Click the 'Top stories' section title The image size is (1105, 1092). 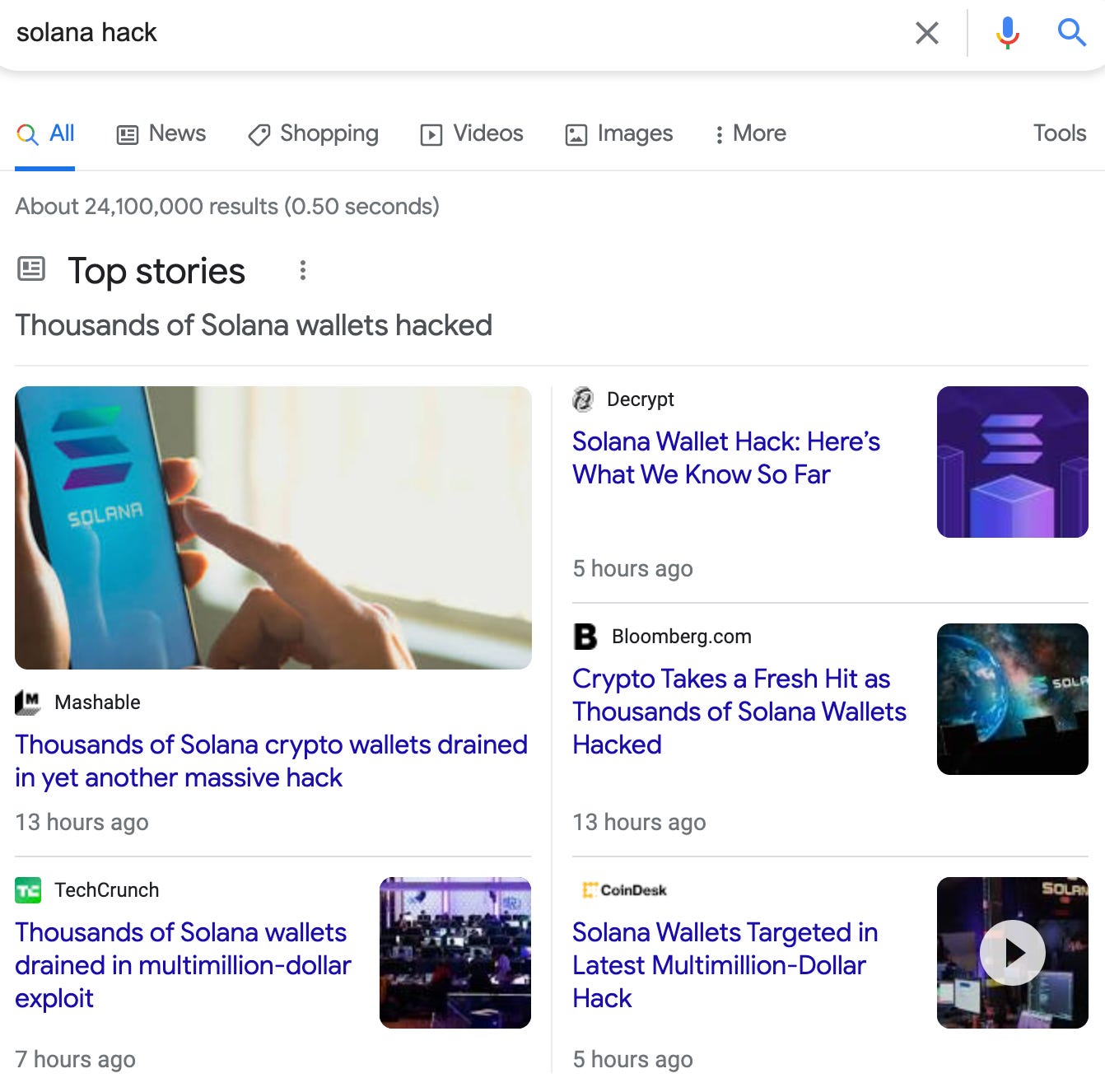156,271
